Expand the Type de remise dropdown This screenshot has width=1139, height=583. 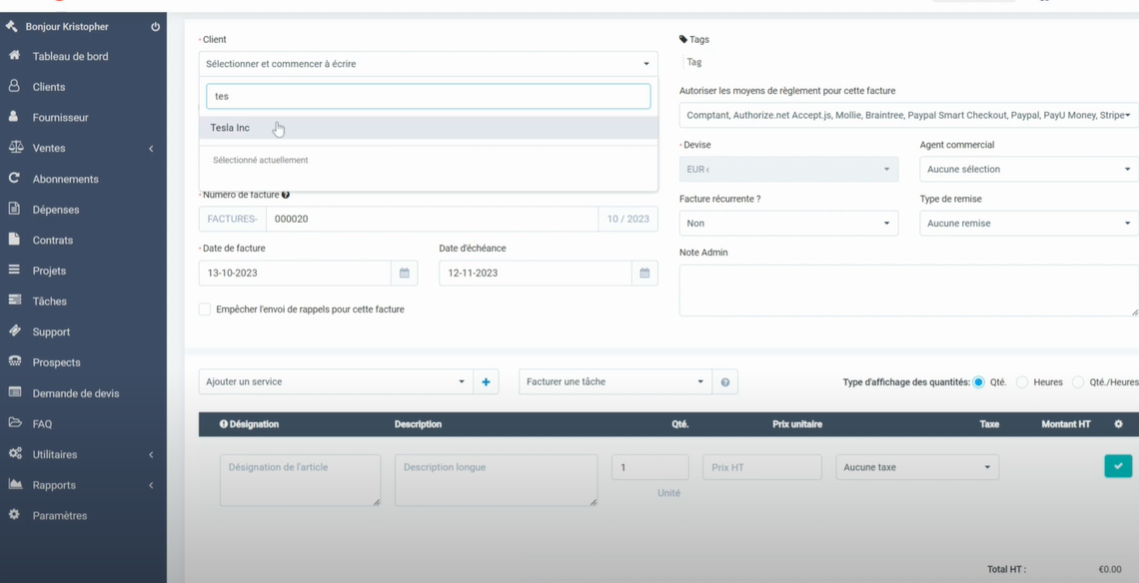pos(1028,224)
